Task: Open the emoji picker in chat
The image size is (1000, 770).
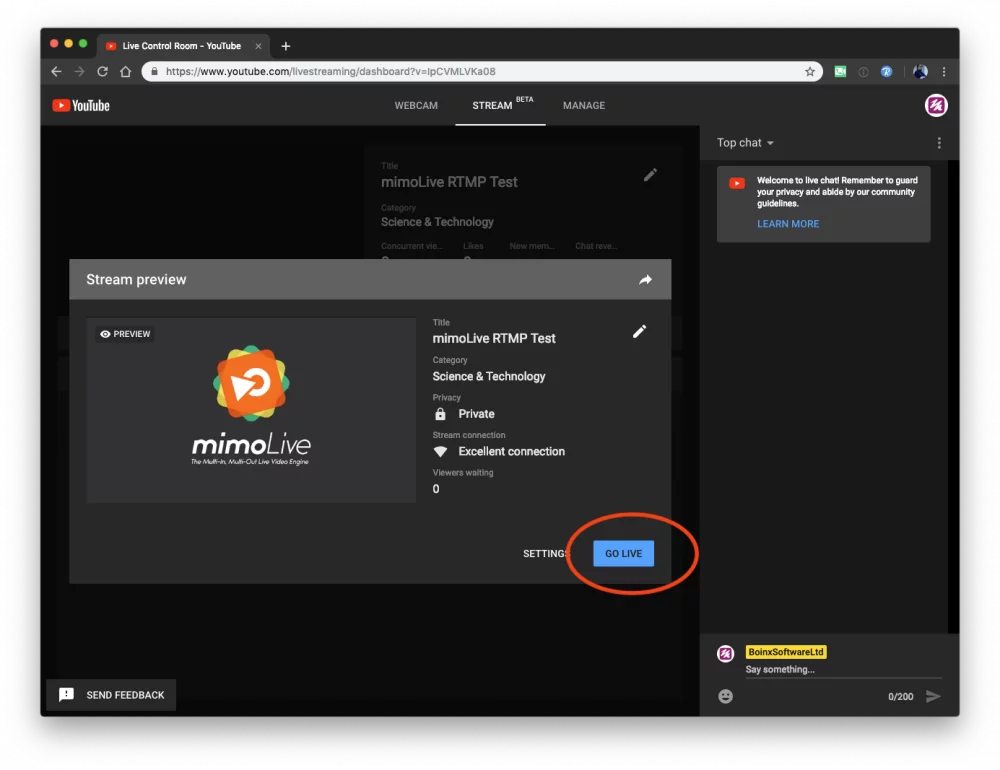Action: tap(725, 696)
